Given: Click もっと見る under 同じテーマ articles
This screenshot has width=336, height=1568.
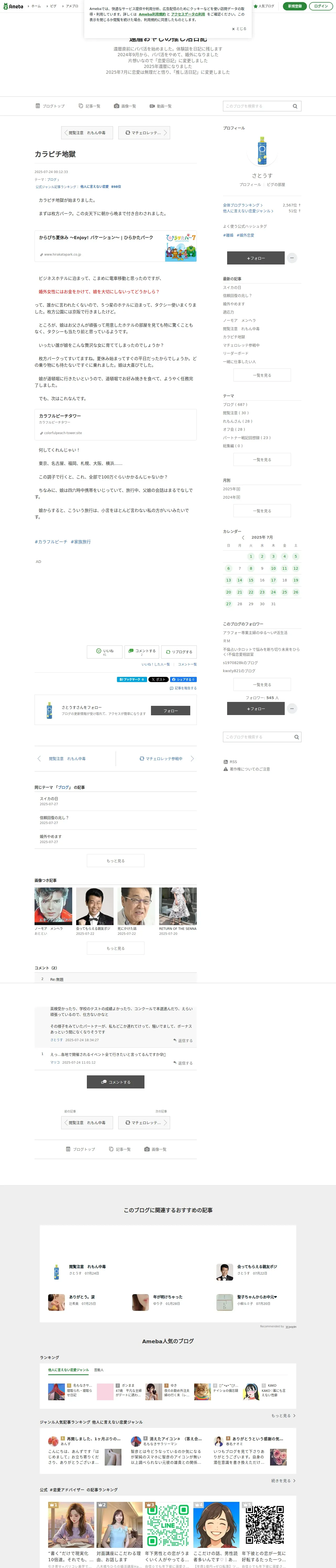Looking at the screenshot, I should point(115,861).
